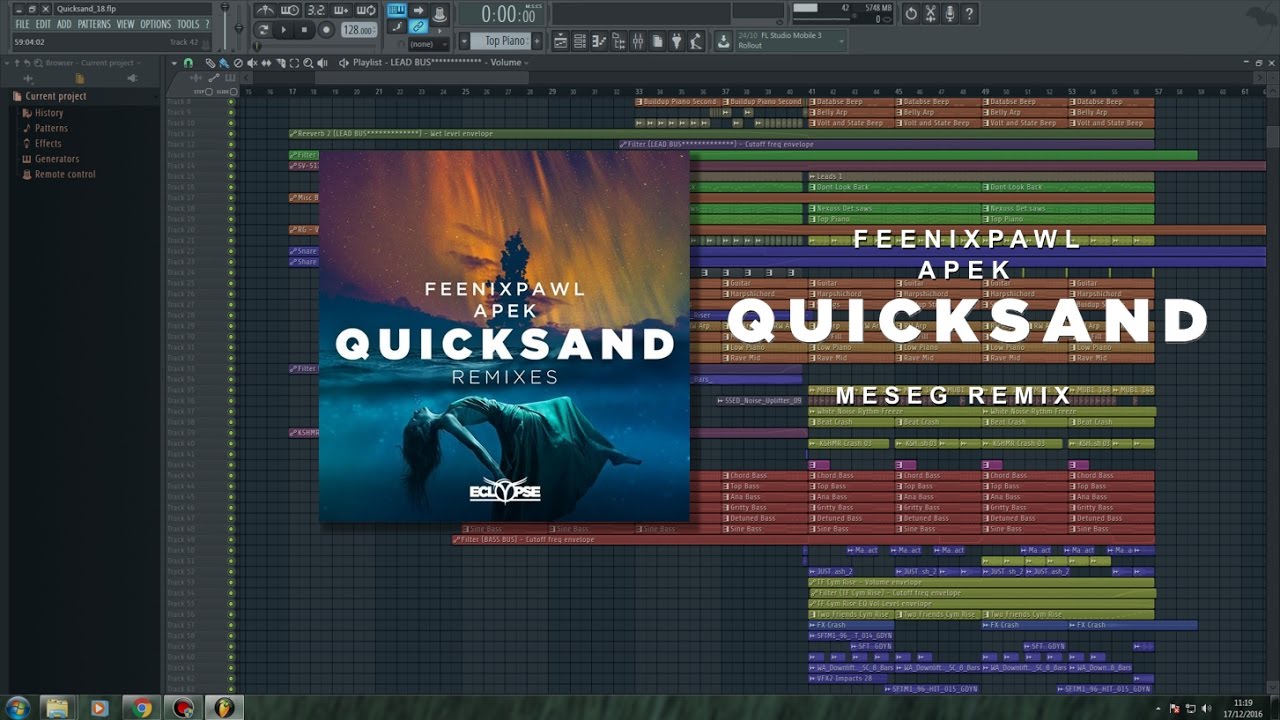The width and height of the screenshot is (1280, 720).
Task: Add new pattern with plus button
Action: (x=538, y=41)
